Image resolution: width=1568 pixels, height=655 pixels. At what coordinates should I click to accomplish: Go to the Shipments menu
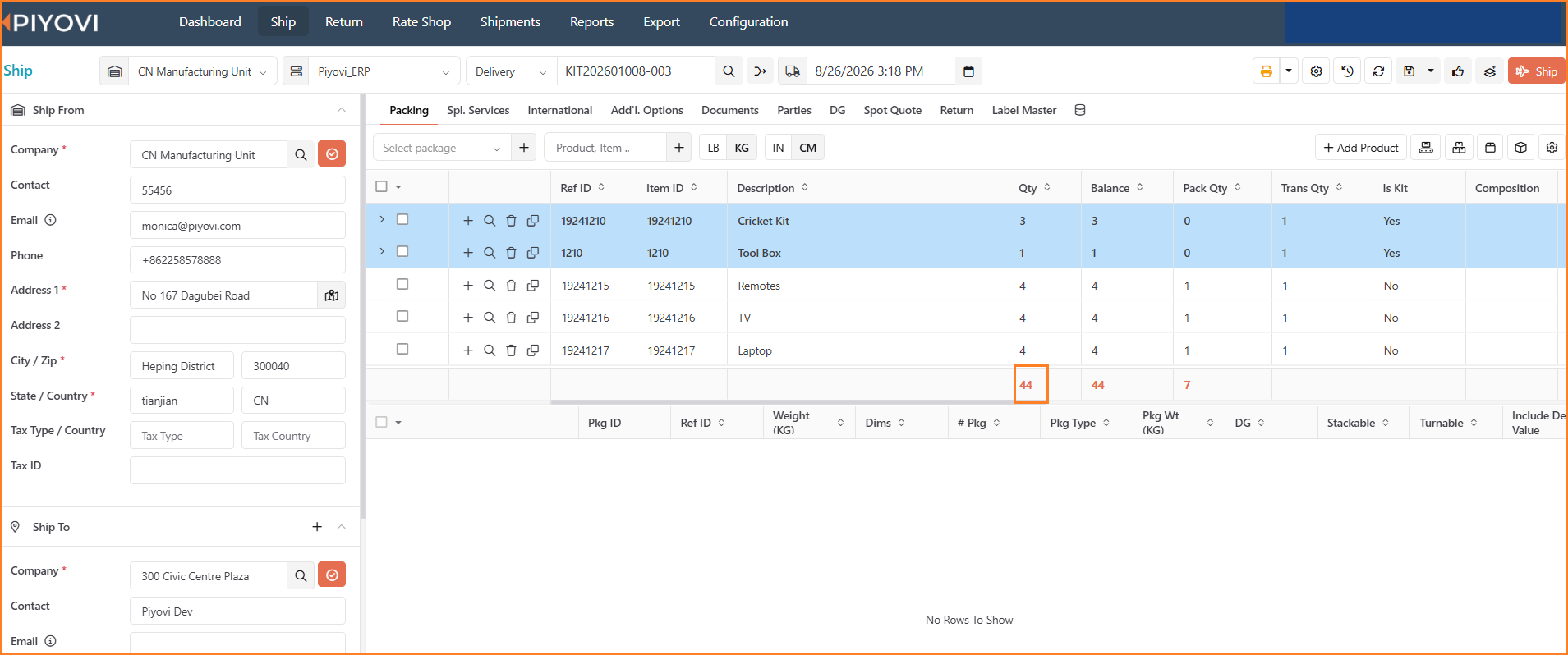click(x=510, y=22)
